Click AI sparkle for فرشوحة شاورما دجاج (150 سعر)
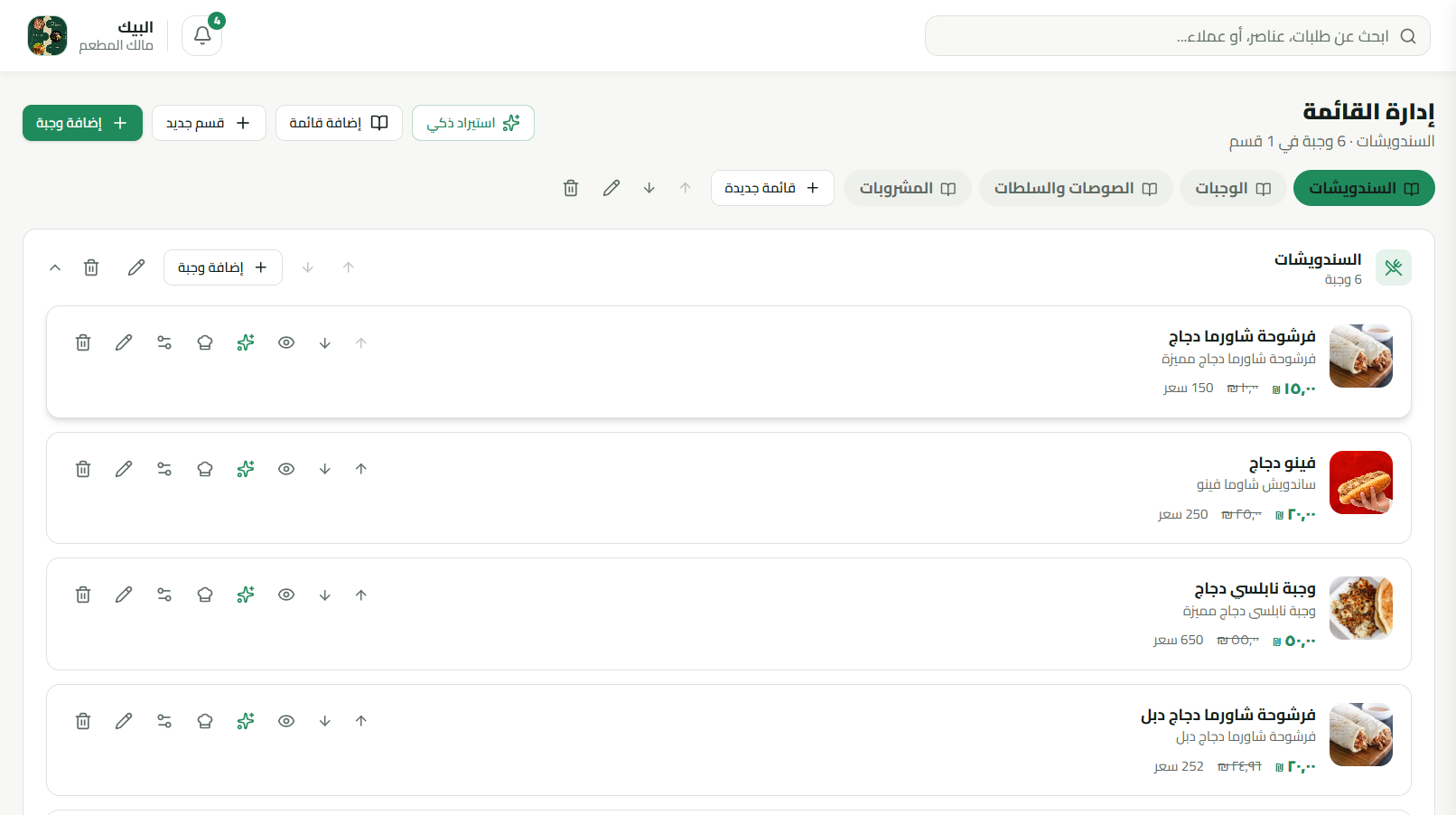This screenshot has width=1456, height=815. (246, 342)
